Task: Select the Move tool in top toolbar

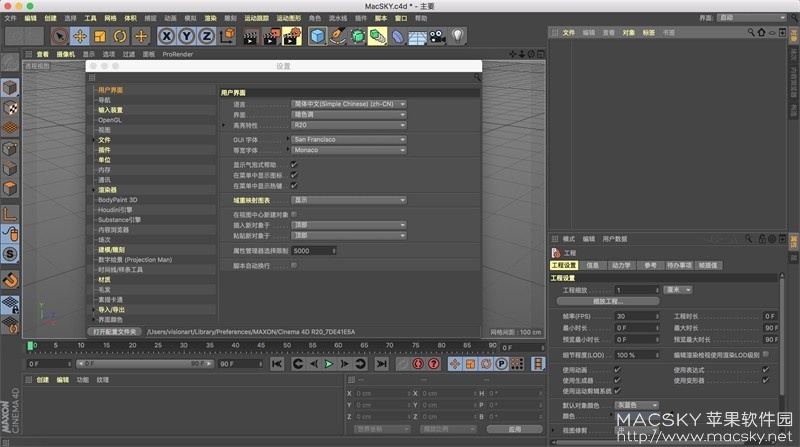Action: coord(80,36)
